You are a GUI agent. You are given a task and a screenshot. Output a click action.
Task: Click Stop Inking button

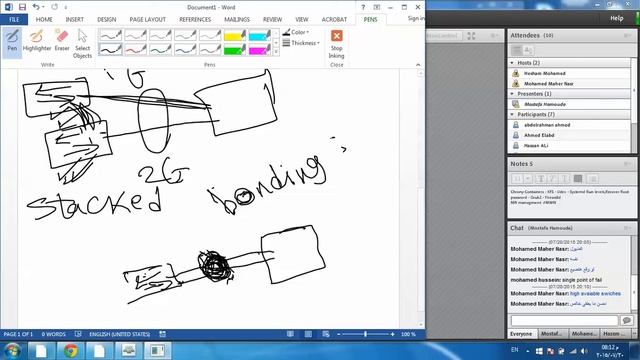336,44
